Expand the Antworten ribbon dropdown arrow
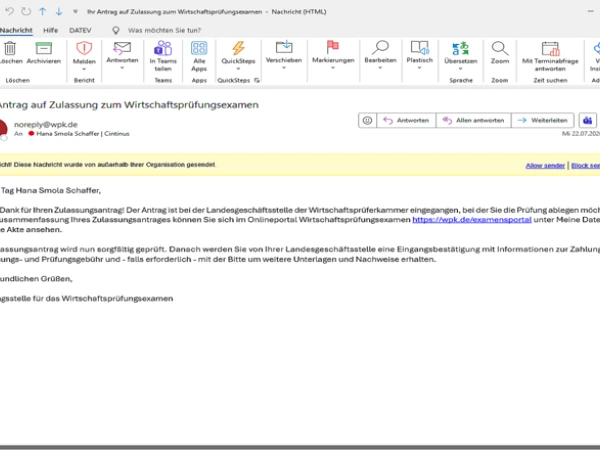Image resolution: width=600 pixels, height=450 pixels. coord(122,68)
